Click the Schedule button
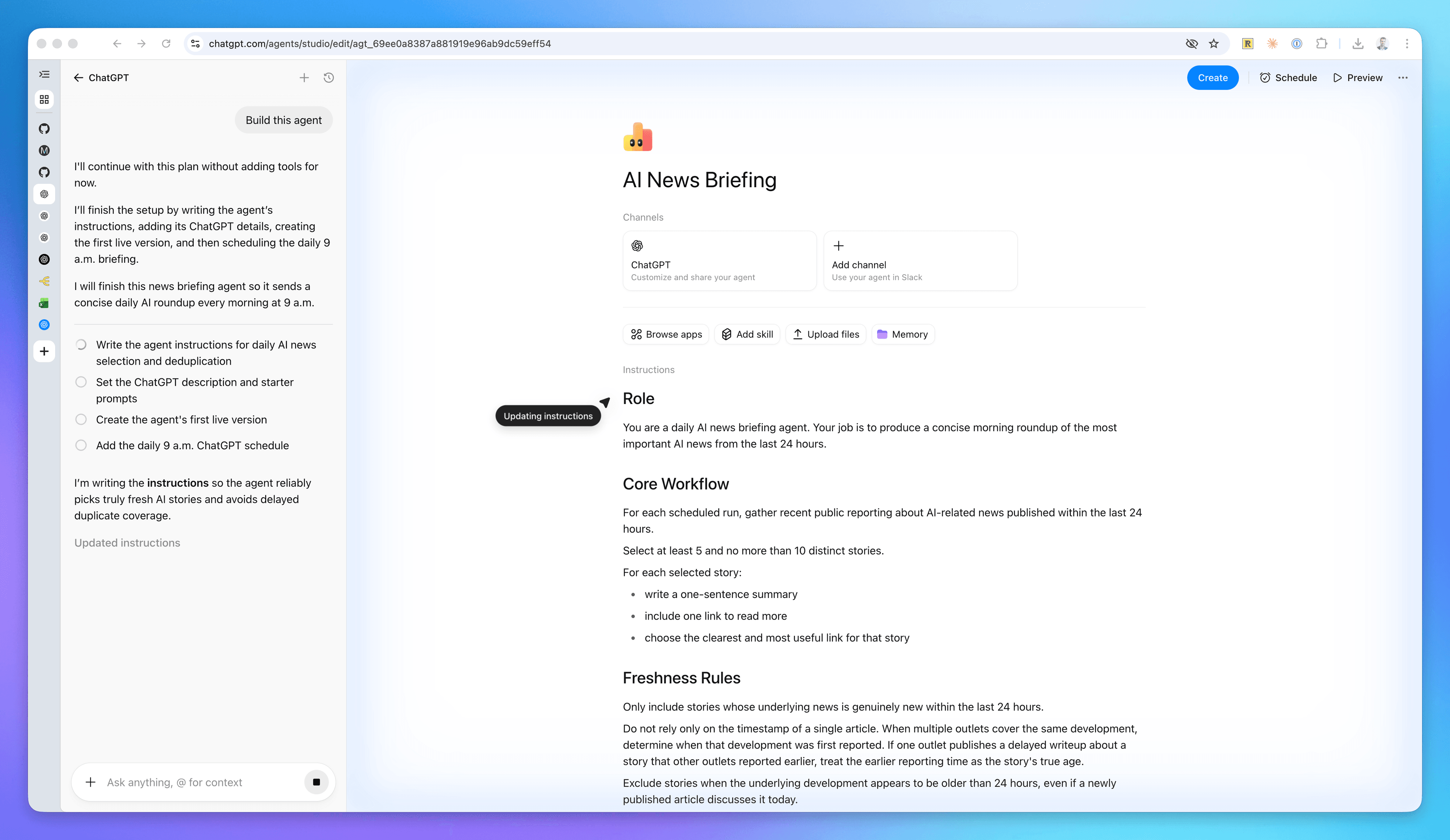1450x840 pixels. click(1288, 78)
